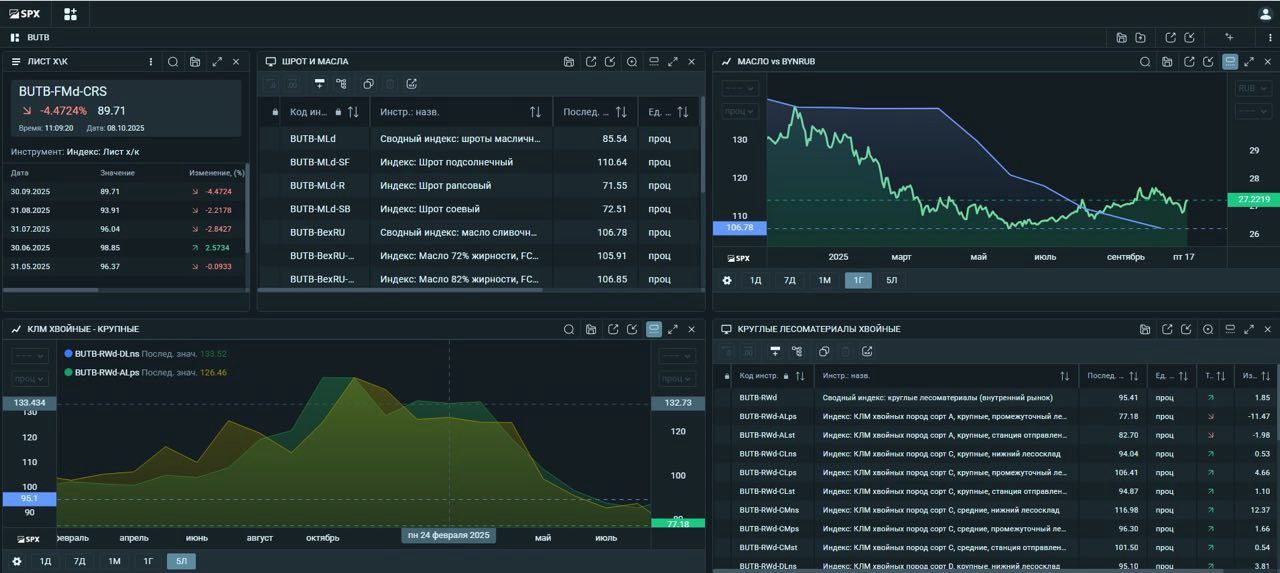Screen dimensions: 1280x573
Task: Select 5Л range in МАСЛО vs BYNRUB
Action: point(891,280)
